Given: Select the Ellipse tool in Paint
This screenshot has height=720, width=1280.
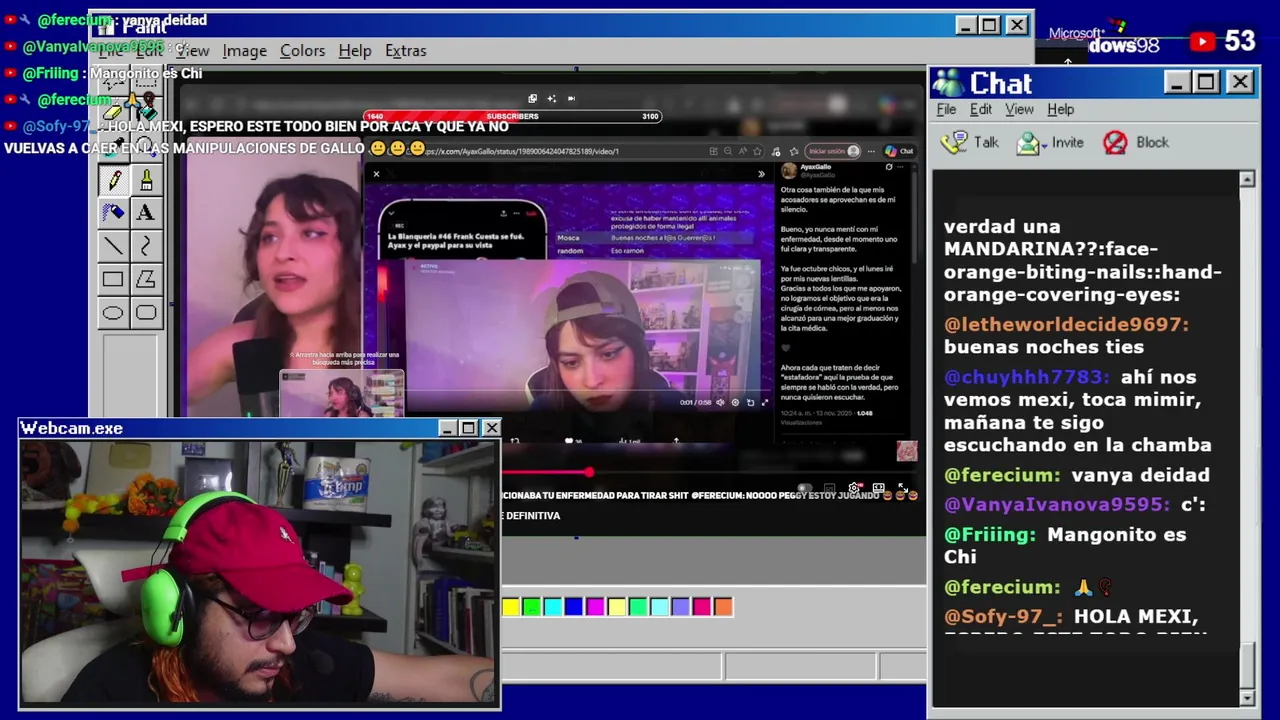Looking at the screenshot, I should (113, 313).
